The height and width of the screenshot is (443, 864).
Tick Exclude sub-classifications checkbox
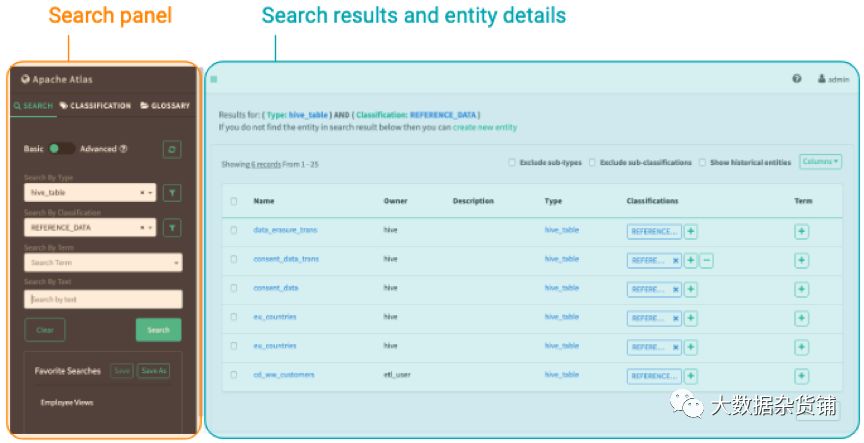(x=592, y=163)
